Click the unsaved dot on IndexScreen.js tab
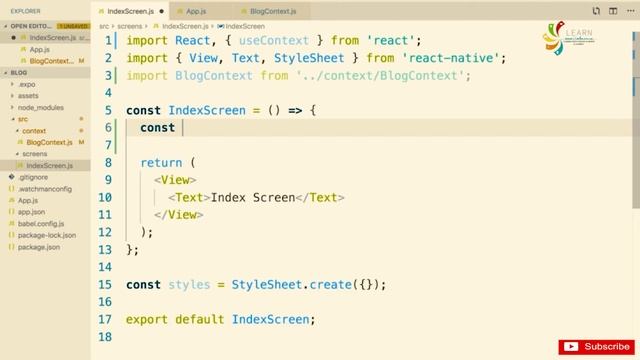Screen dimensions: 640x360 point(162,11)
